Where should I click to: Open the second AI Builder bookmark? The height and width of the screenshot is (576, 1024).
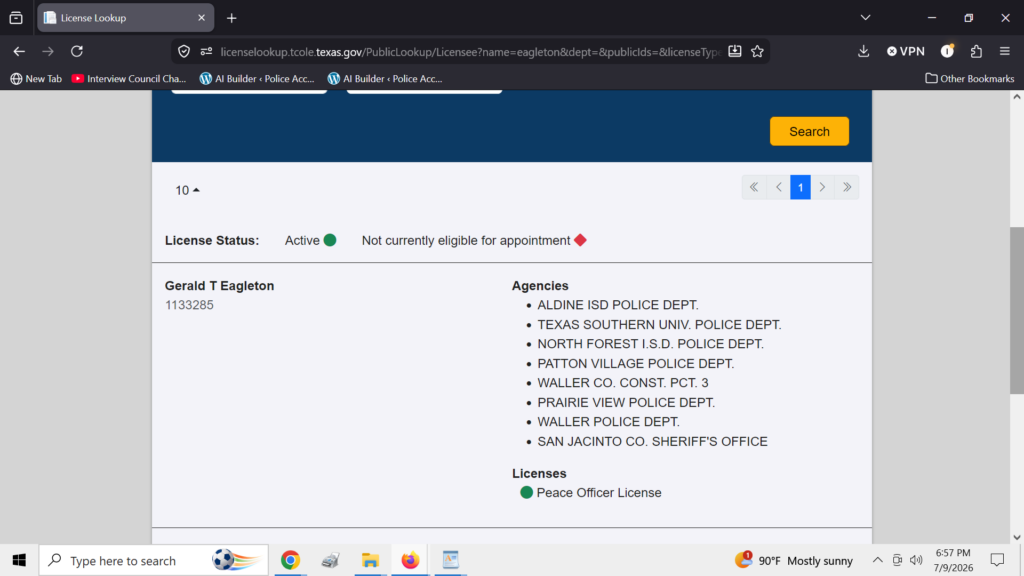(x=385, y=78)
